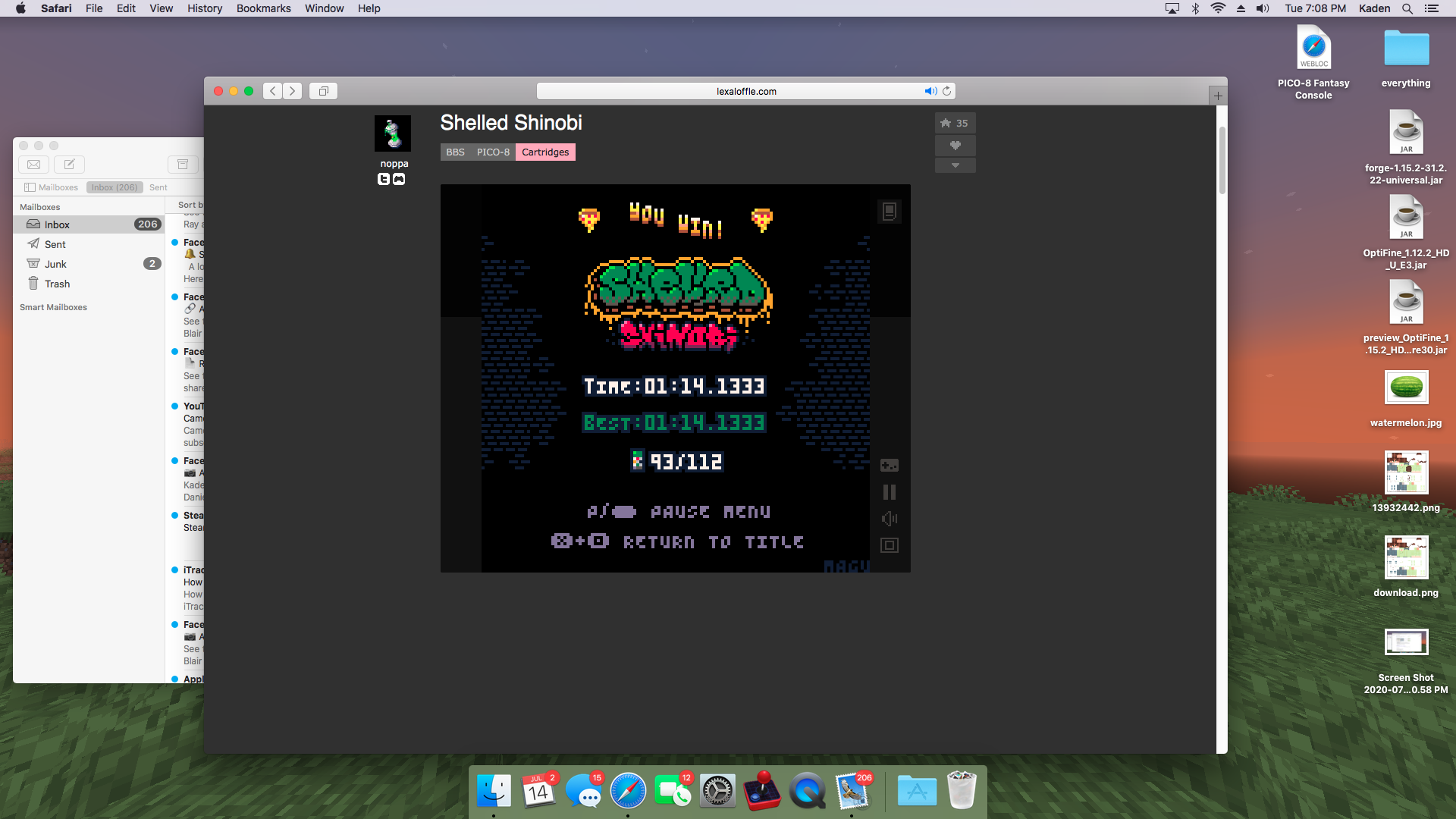
Task: Open AirPlay display menu bar icon
Action: pyautogui.click(x=1172, y=8)
